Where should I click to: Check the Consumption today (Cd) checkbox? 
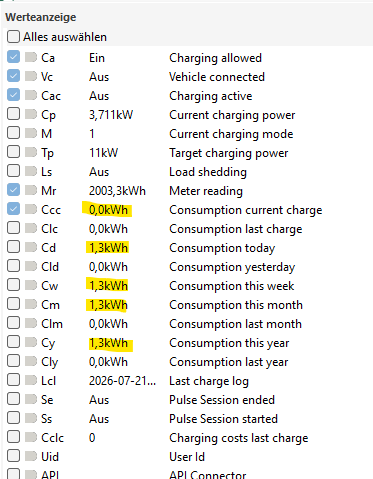13,247
